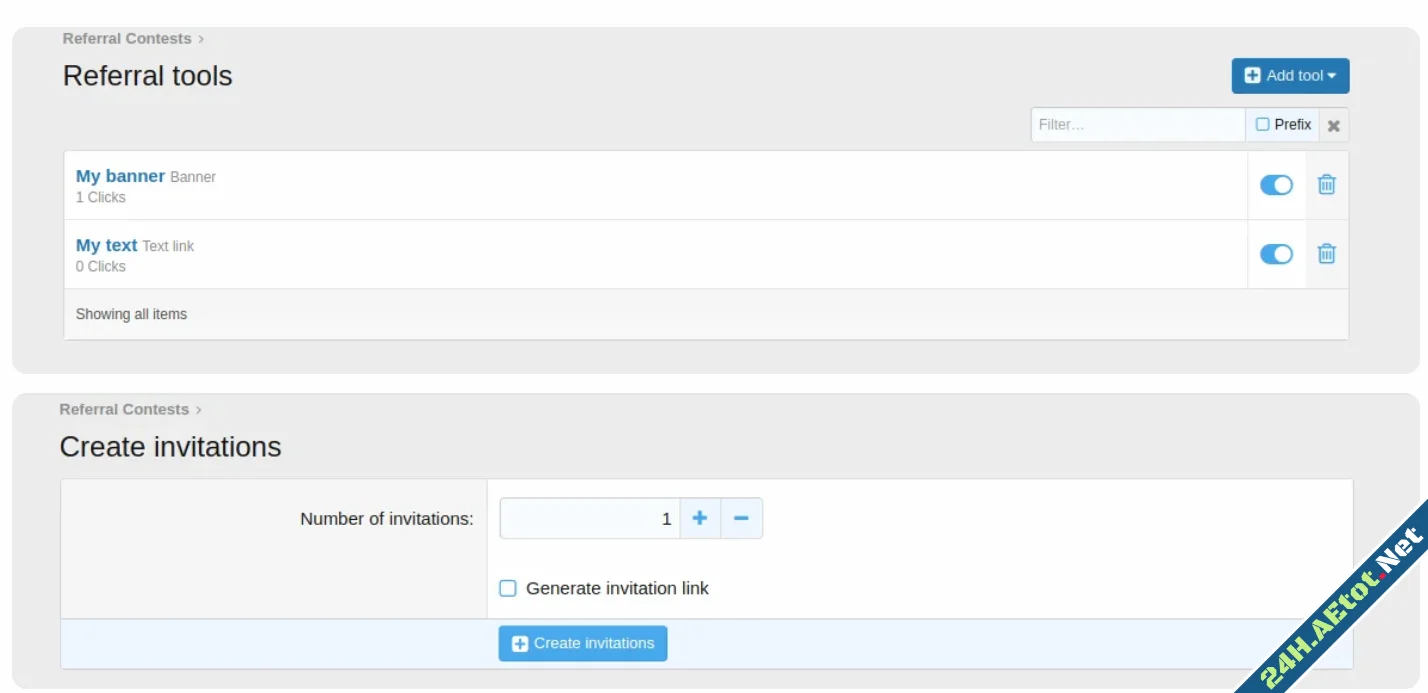
Task: Clear the filter with the X icon
Action: pos(1333,126)
